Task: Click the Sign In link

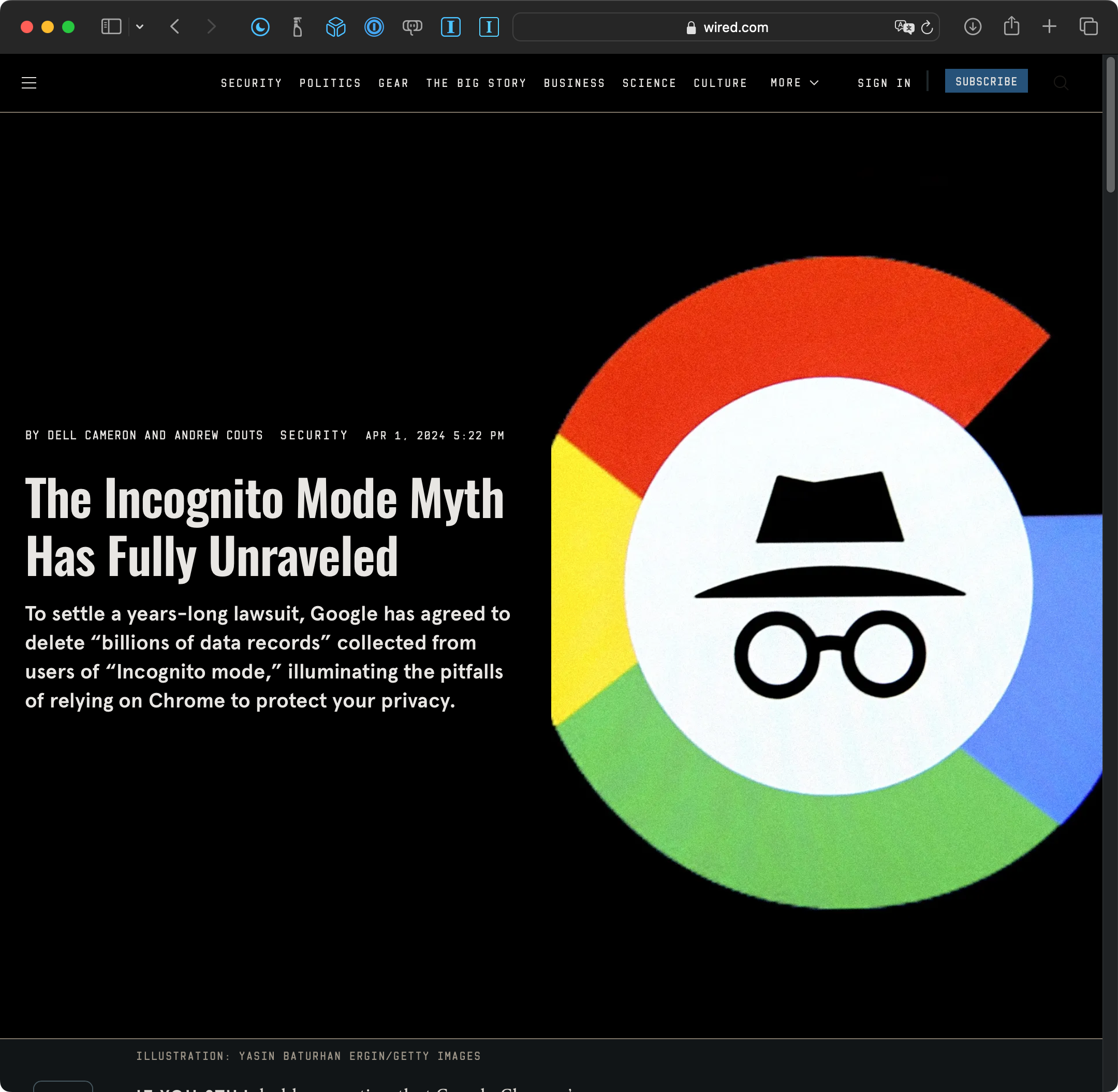Action: point(884,84)
